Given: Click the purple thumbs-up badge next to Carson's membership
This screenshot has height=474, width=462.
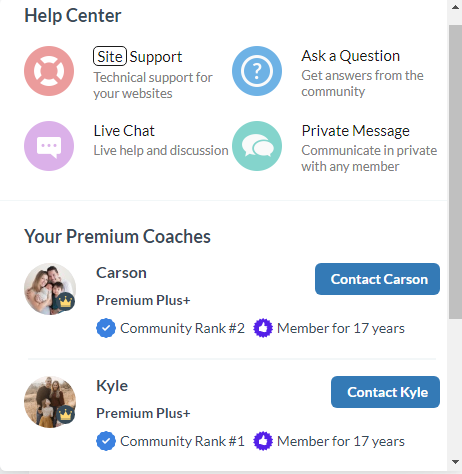Looking at the screenshot, I should 263,328.
